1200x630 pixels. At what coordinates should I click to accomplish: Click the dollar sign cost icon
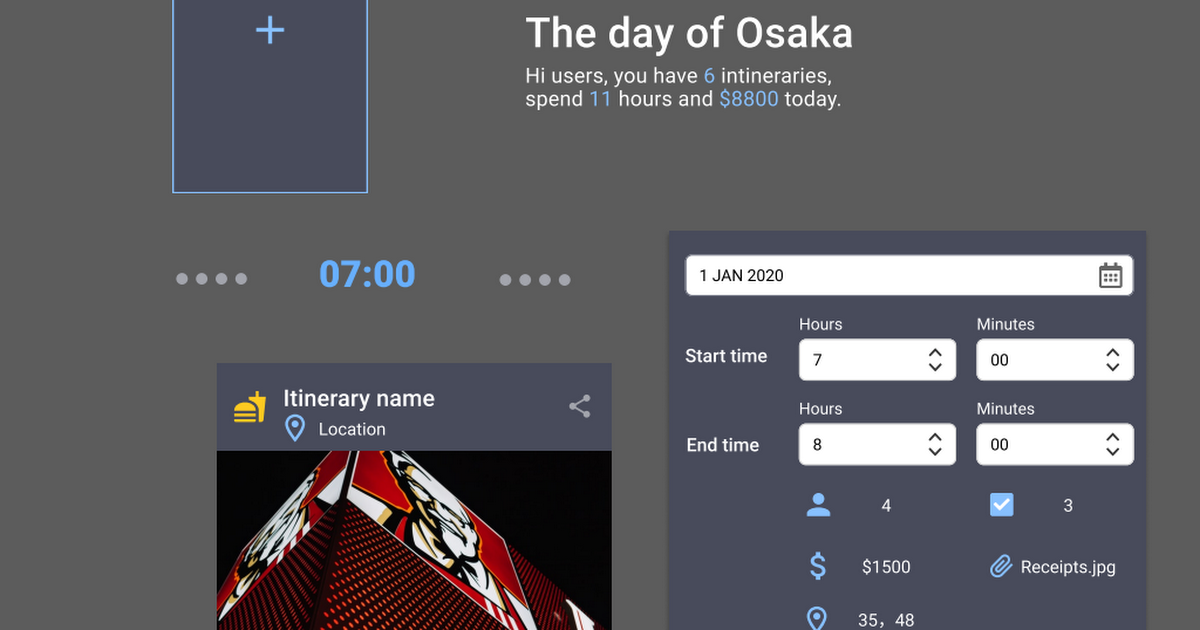click(818, 567)
